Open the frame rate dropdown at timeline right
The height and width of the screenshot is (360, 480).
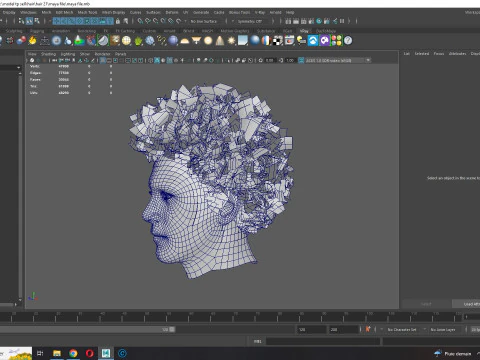(x=475, y=330)
